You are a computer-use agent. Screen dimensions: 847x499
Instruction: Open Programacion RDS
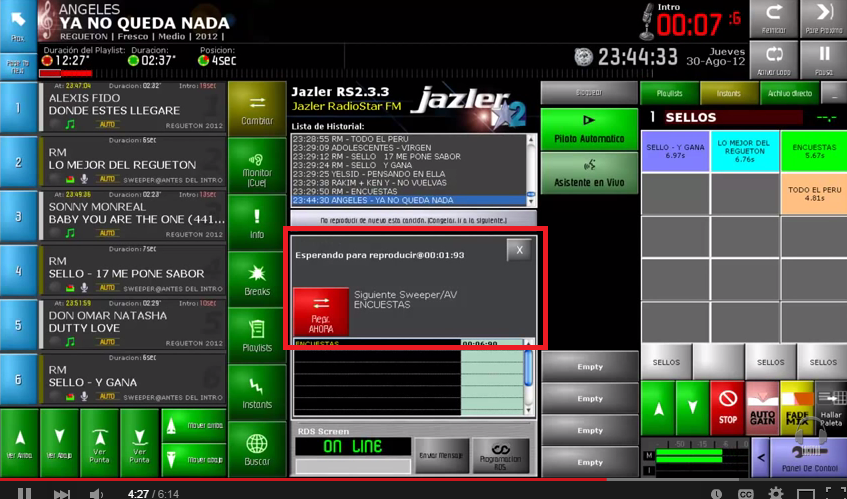click(500, 455)
